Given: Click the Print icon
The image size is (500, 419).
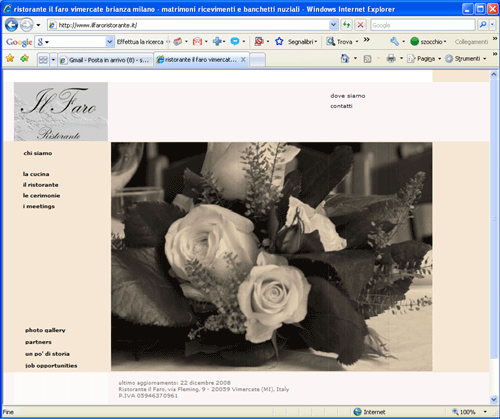Looking at the screenshot, I should 391,59.
